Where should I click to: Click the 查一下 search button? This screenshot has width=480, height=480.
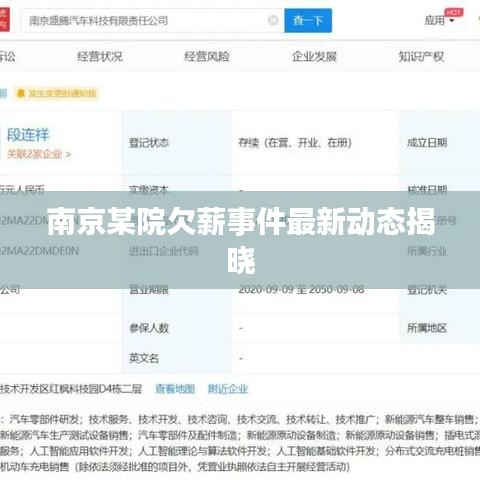click(308, 21)
